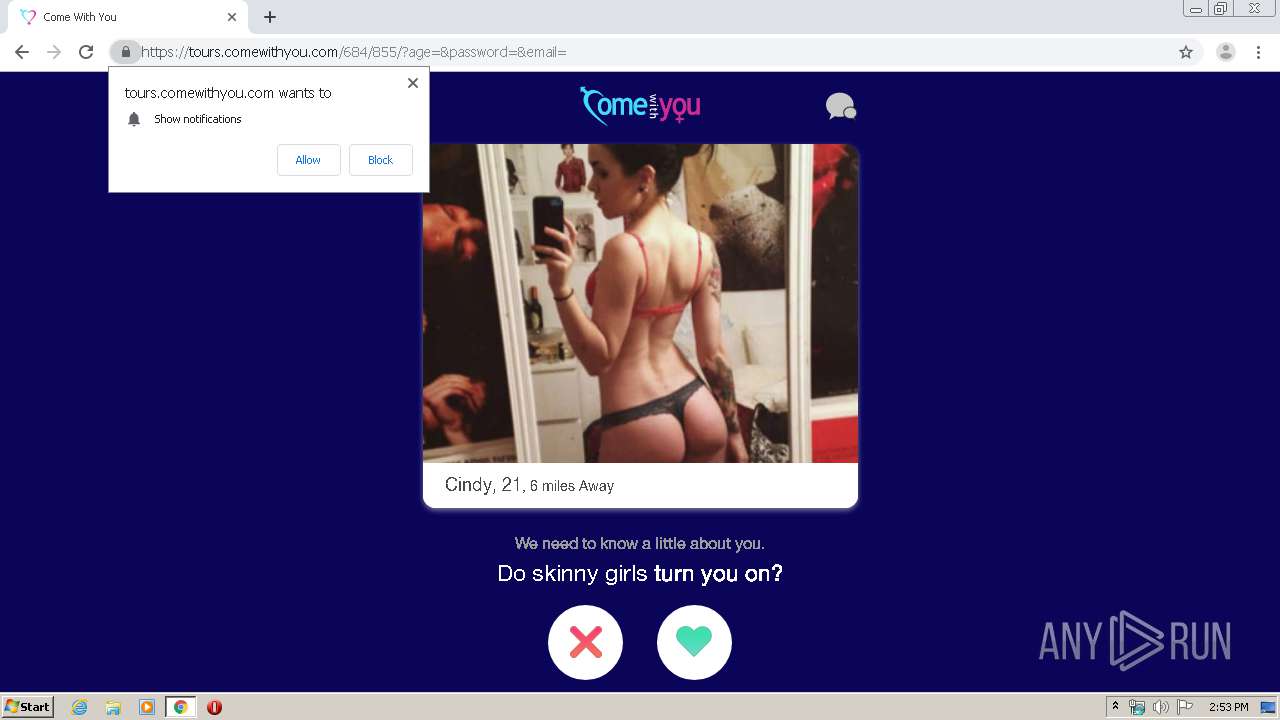1280x720 pixels.
Task: Click the green heart like button
Action: pos(694,642)
